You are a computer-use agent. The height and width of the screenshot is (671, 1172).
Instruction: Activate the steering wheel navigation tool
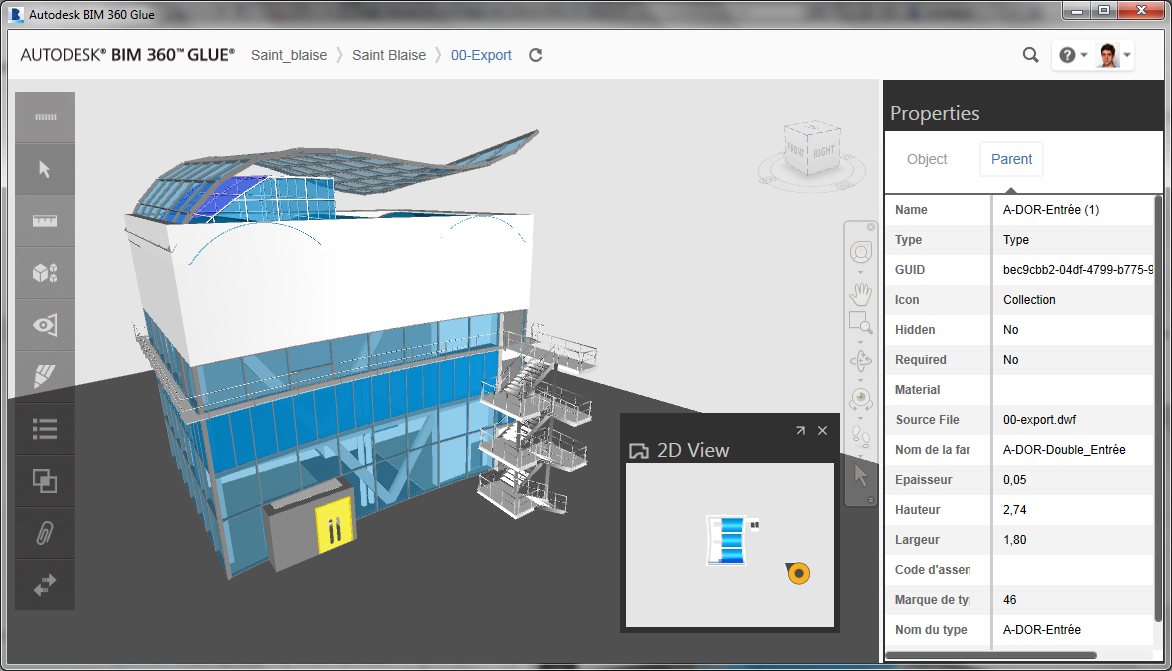860,253
